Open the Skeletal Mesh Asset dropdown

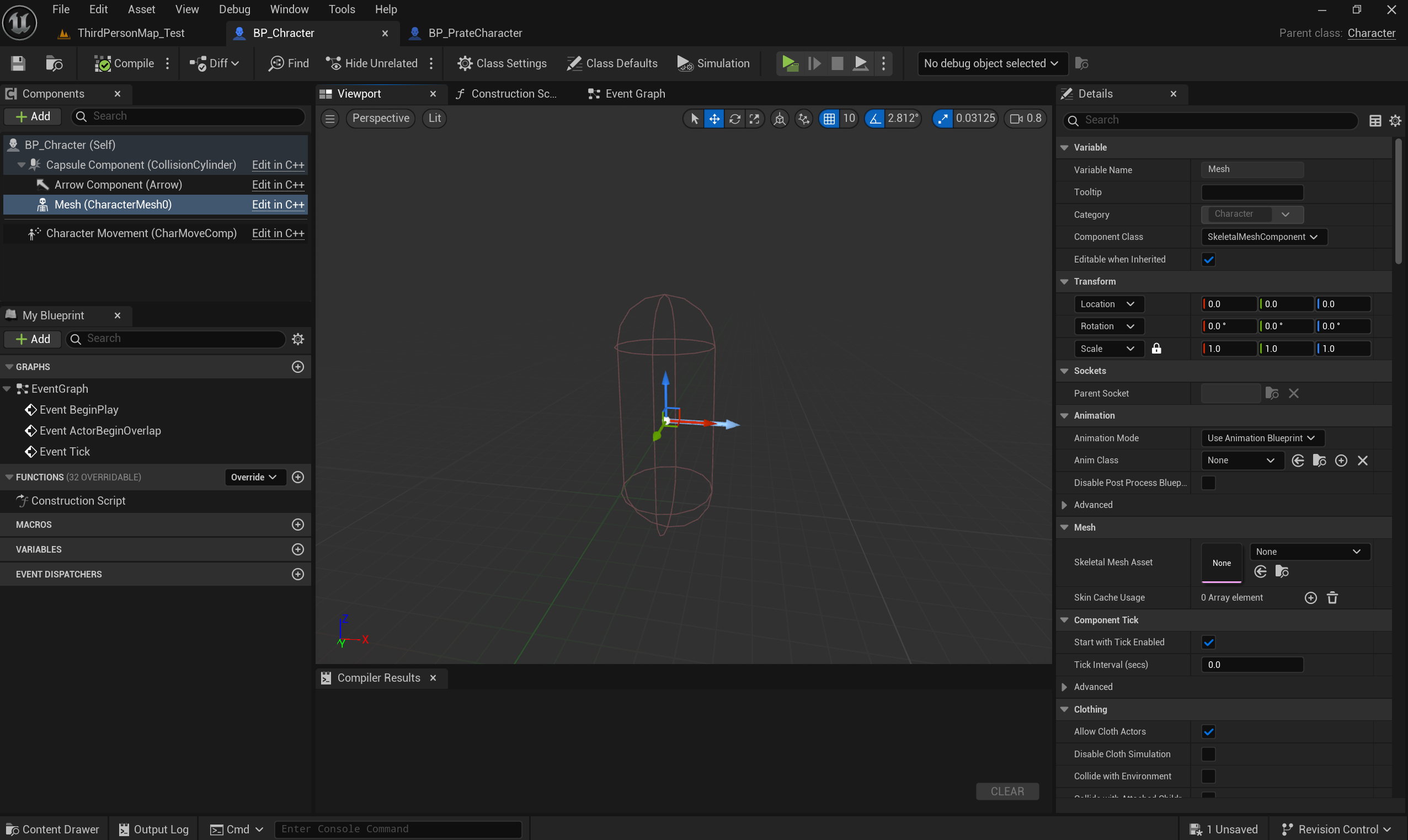coord(1309,552)
